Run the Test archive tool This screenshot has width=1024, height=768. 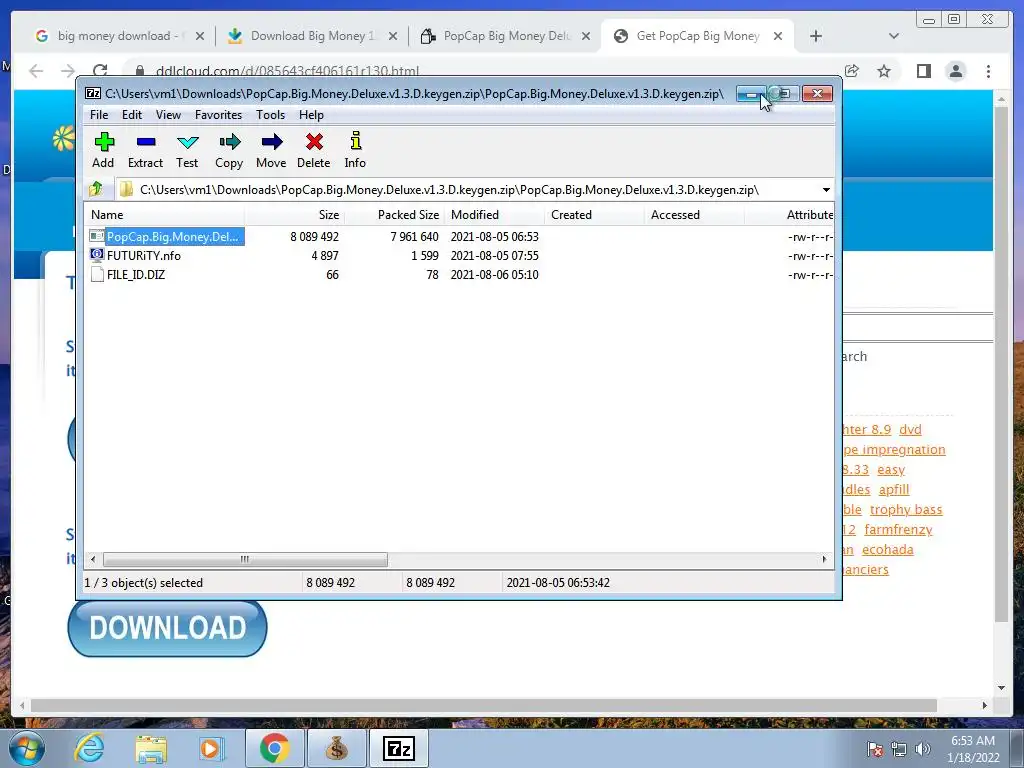point(187,150)
